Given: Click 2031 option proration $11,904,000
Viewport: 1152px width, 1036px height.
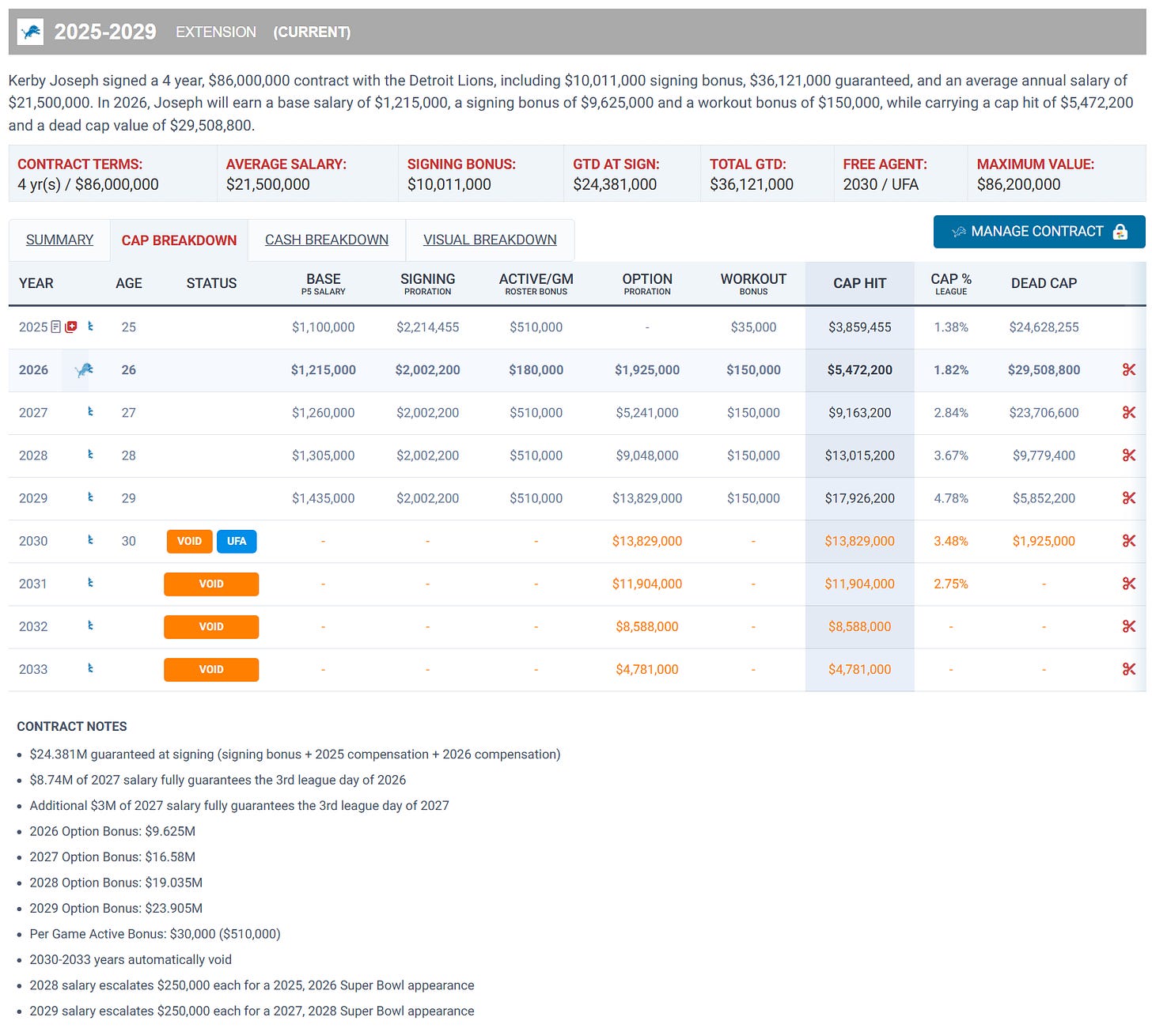Looking at the screenshot, I should [647, 584].
